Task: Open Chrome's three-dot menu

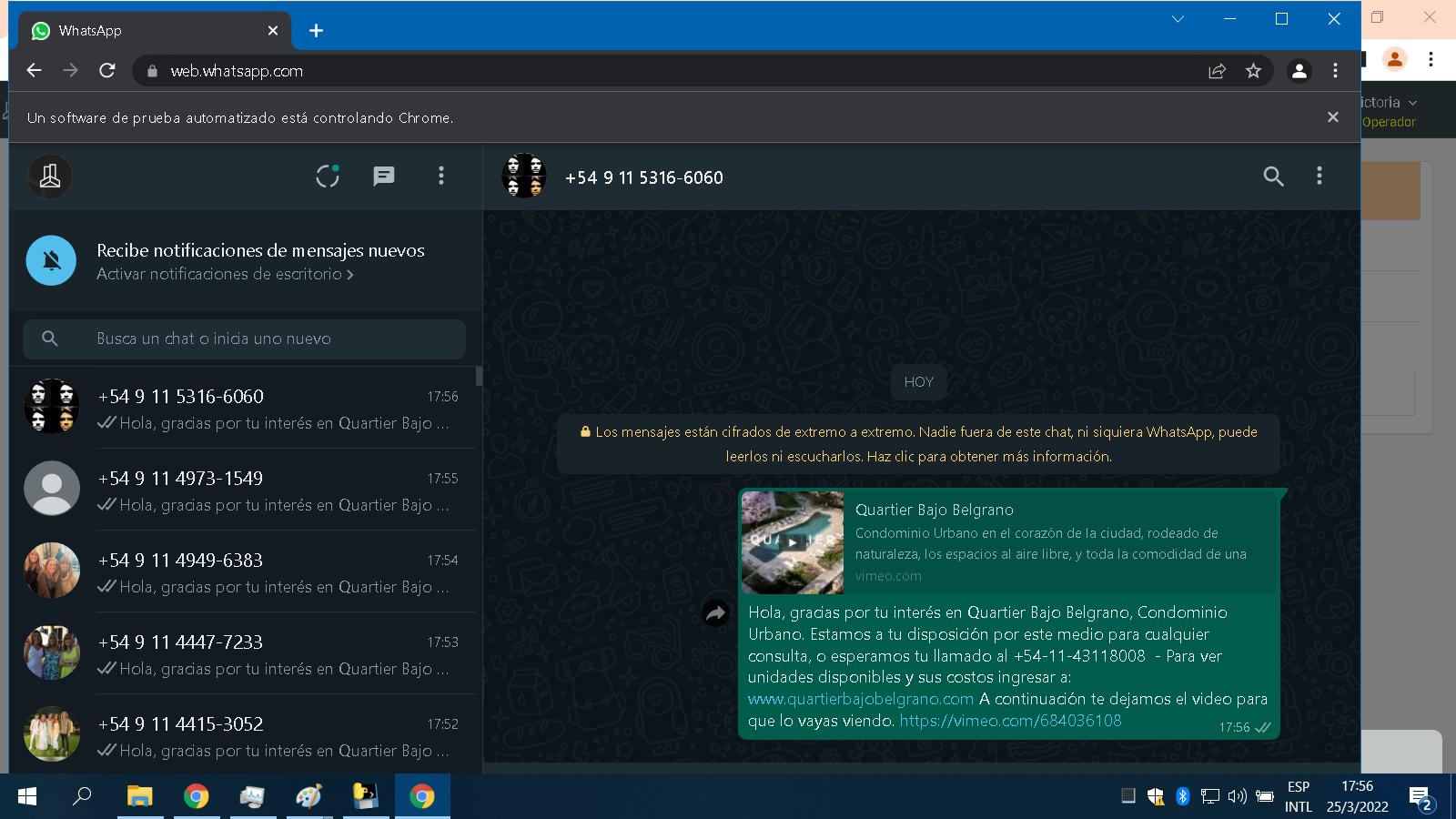Action: pyautogui.click(x=1335, y=71)
